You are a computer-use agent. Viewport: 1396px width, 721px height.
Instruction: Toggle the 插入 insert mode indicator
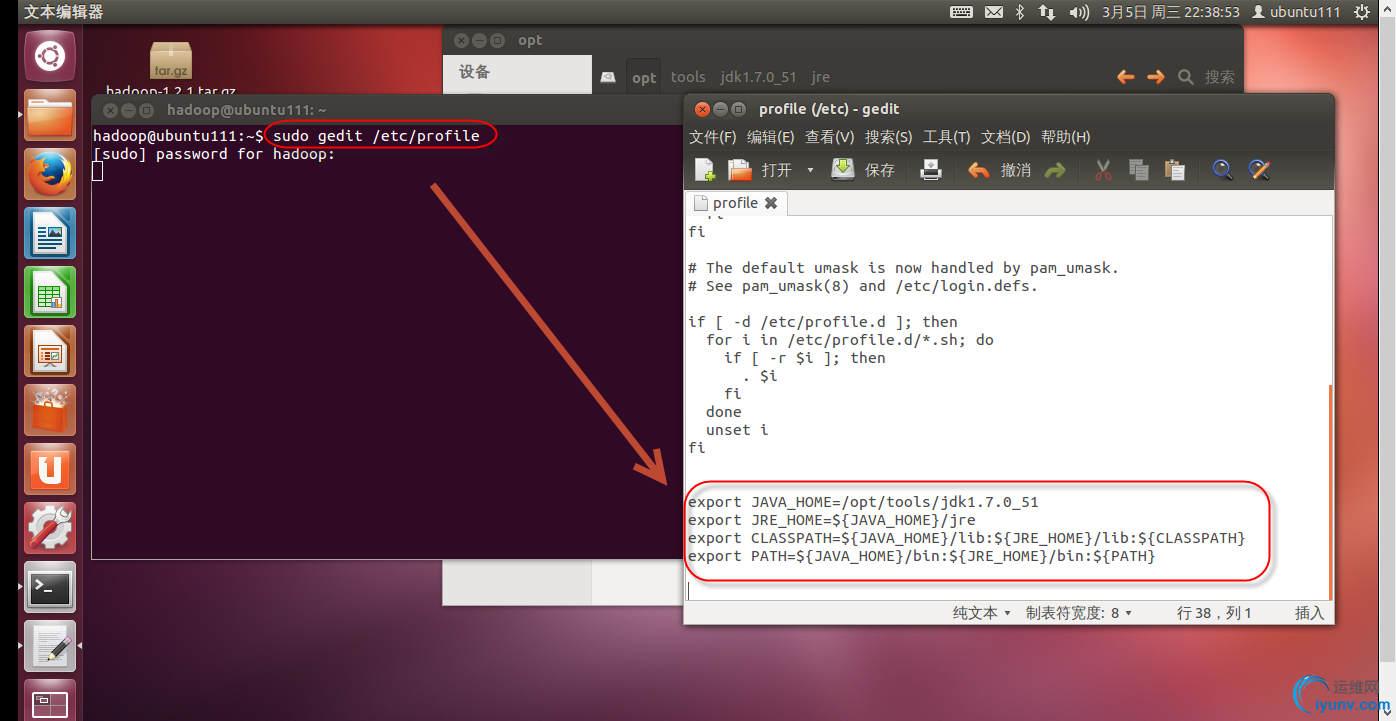point(1309,613)
